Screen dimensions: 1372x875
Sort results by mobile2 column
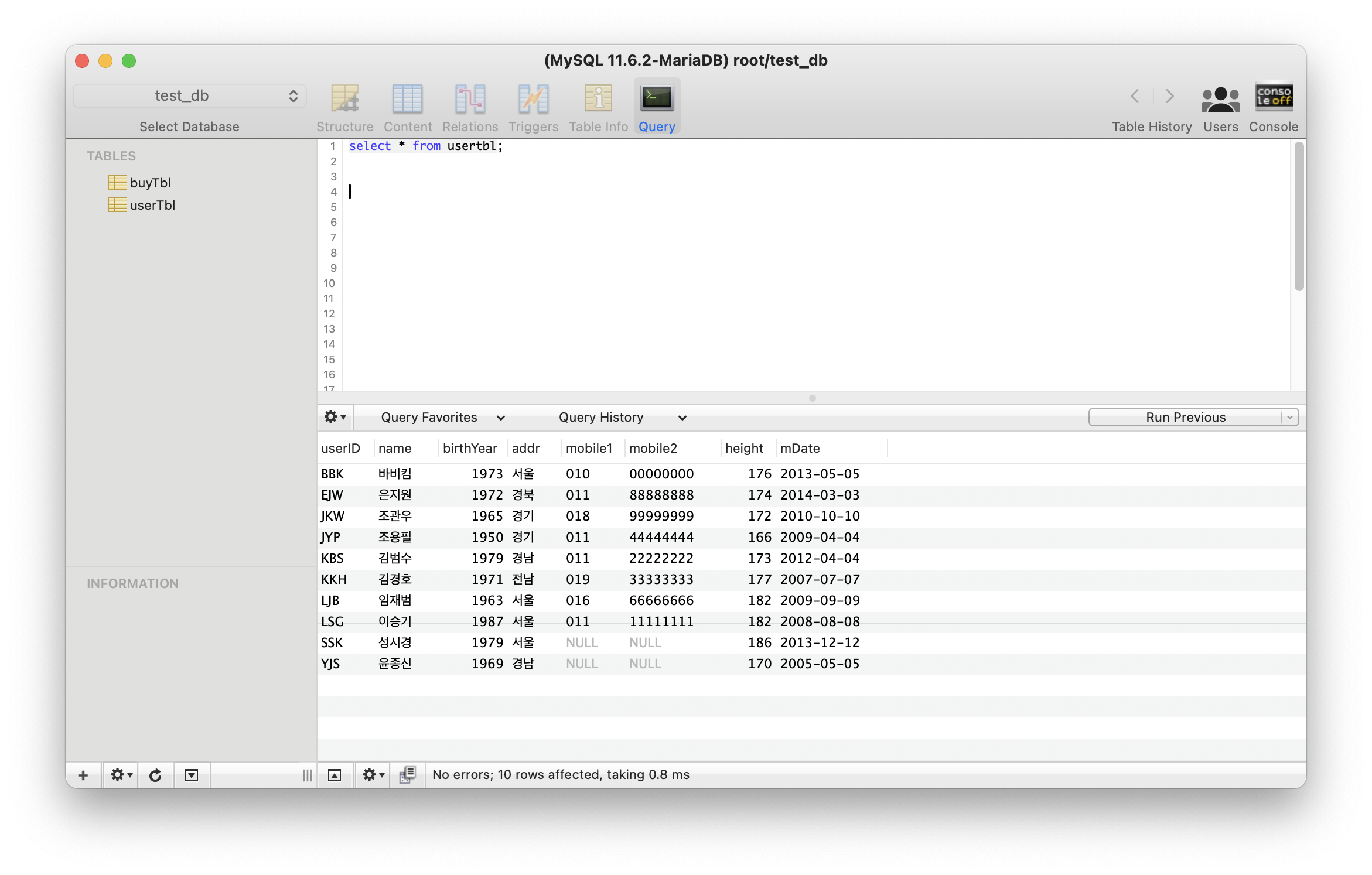(673, 448)
